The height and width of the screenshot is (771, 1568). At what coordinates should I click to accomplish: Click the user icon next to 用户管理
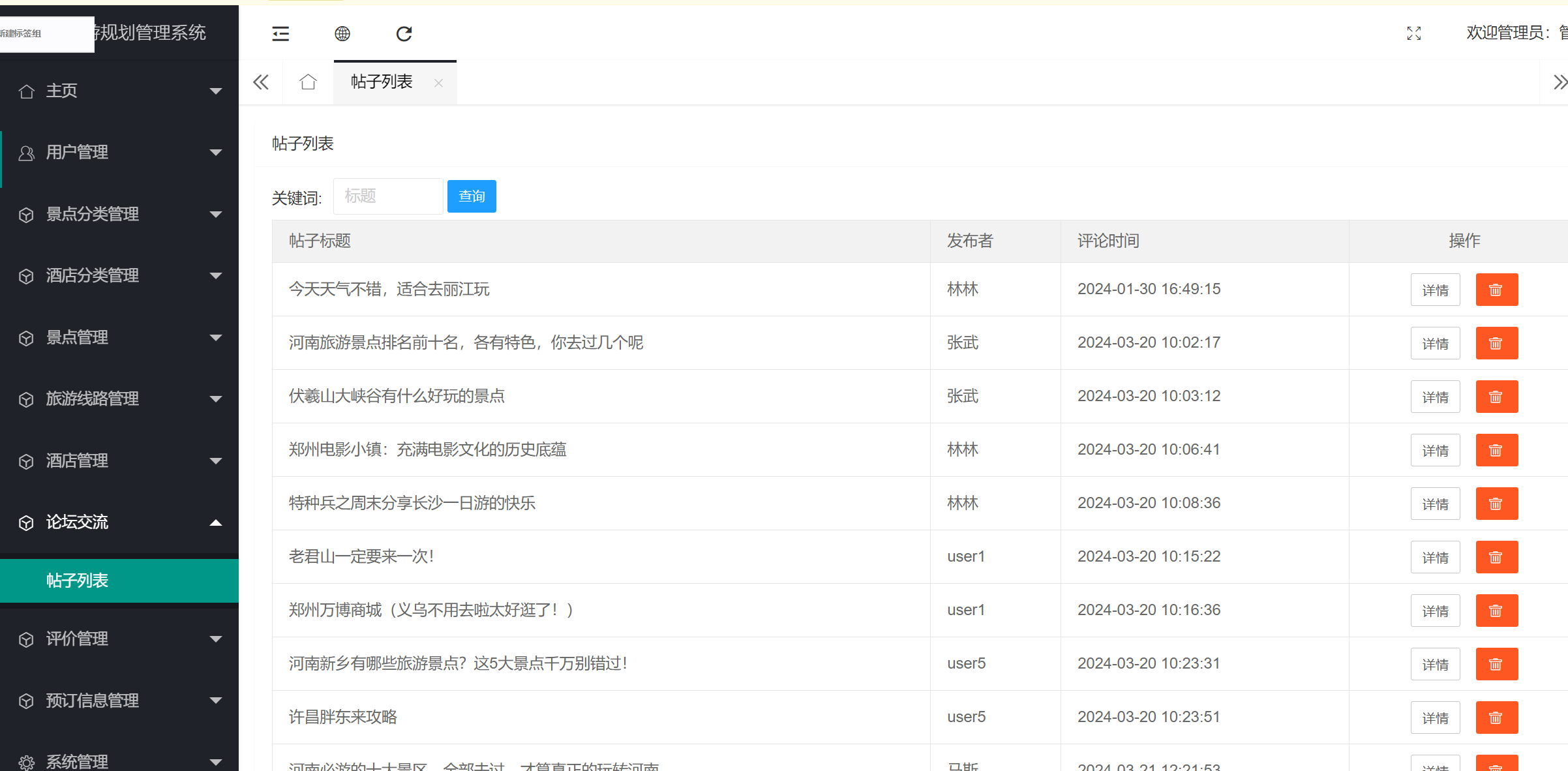click(x=27, y=152)
